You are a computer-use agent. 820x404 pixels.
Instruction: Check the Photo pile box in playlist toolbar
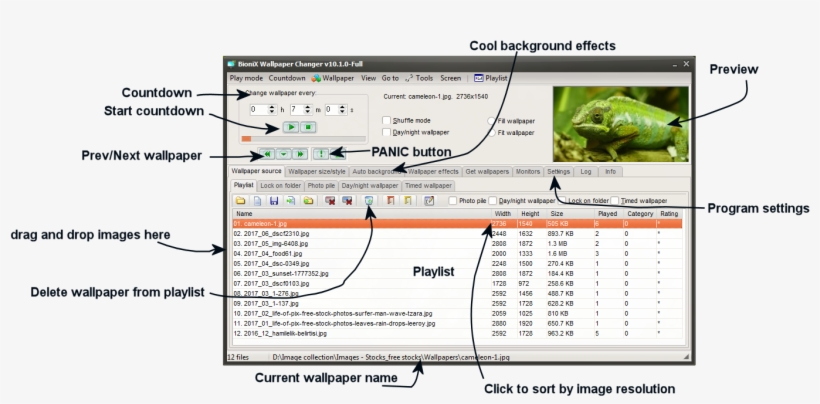click(x=453, y=201)
